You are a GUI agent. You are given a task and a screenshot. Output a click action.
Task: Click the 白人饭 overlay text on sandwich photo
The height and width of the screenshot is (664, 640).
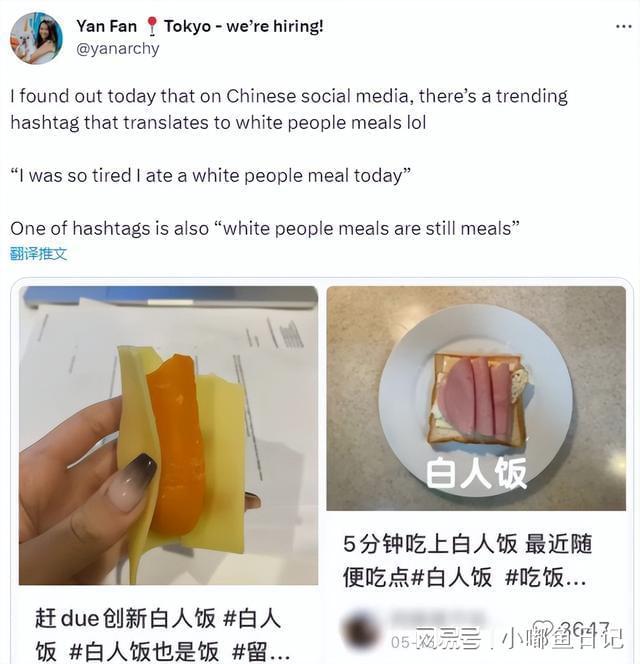click(476, 473)
